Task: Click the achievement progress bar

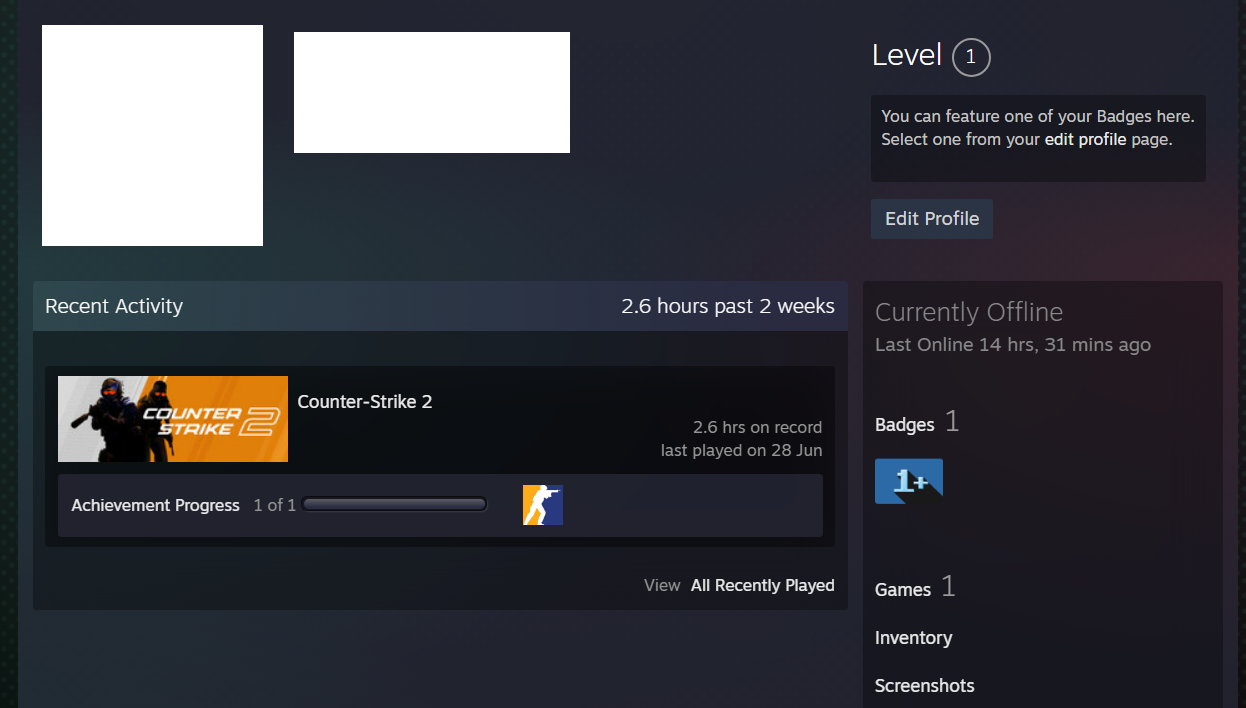Action: 395,505
